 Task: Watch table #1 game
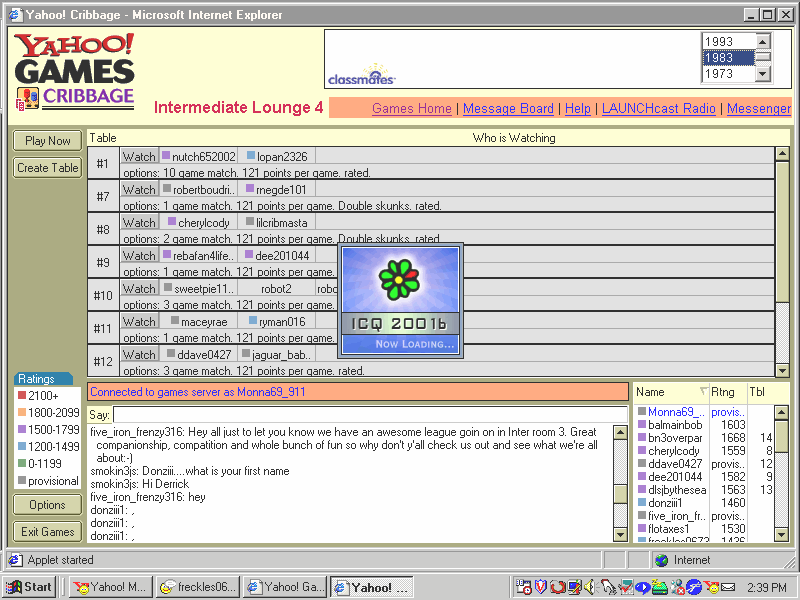click(139, 156)
